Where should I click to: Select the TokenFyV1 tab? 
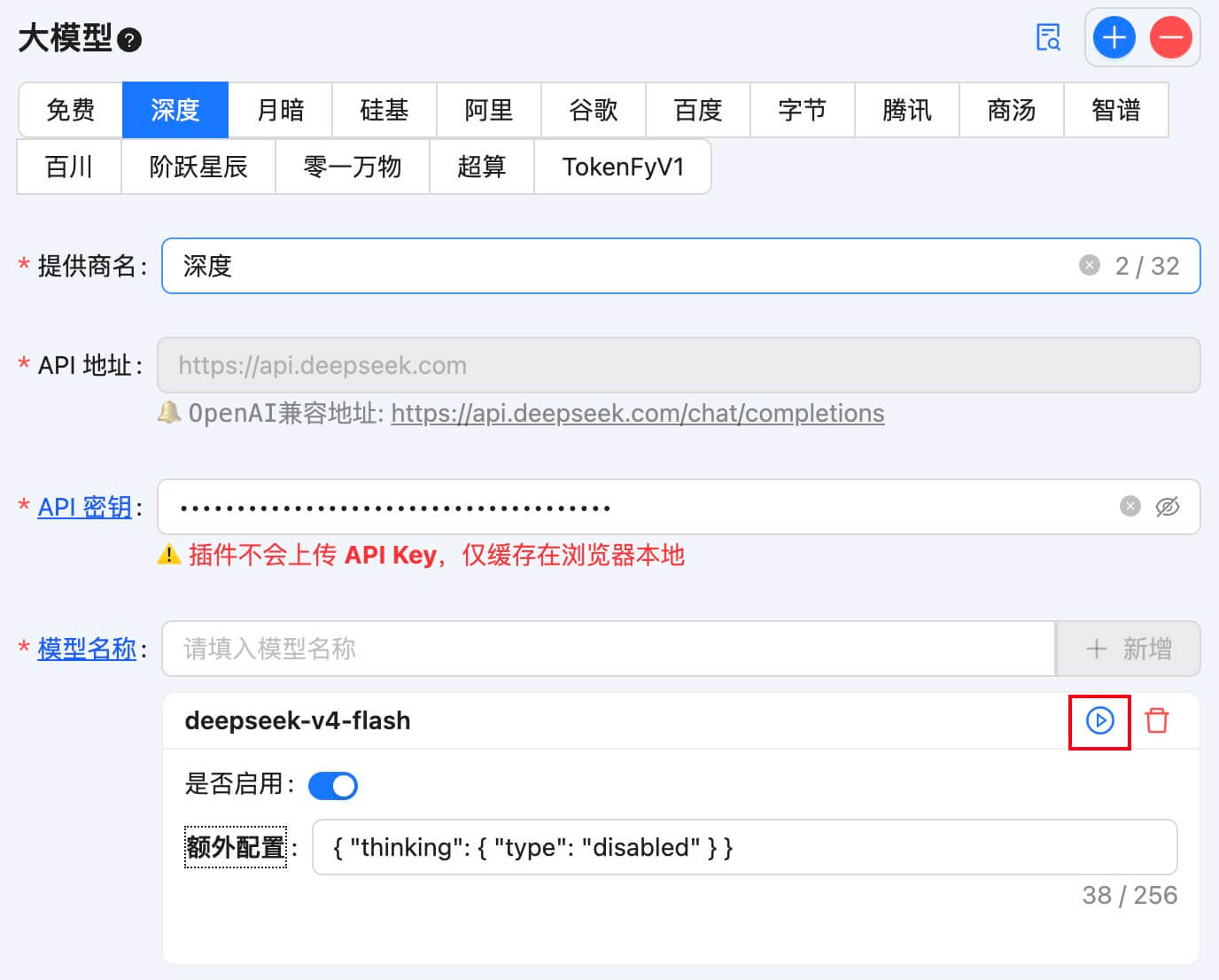(x=623, y=167)
